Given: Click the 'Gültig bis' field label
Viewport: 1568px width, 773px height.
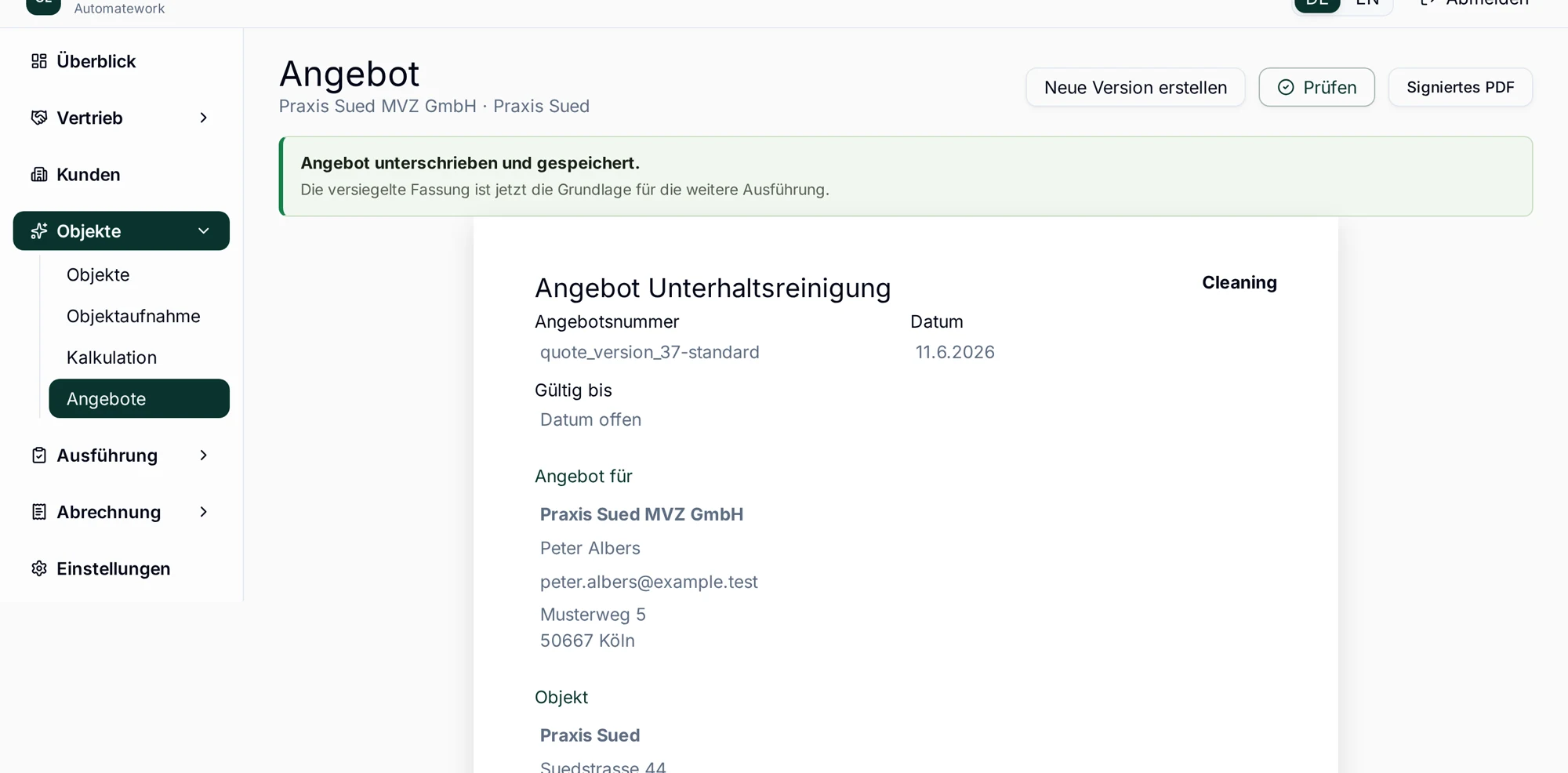Looking at the screenshot, I should pyautogui.click(x=573, y=390).
